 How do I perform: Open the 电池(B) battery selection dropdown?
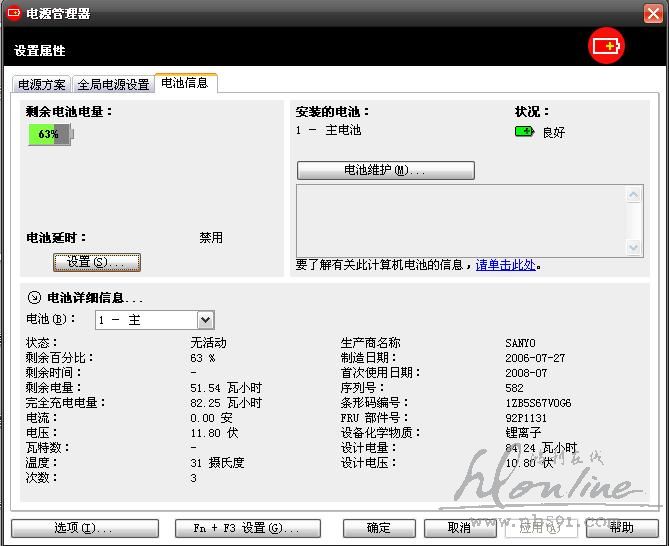205,320
